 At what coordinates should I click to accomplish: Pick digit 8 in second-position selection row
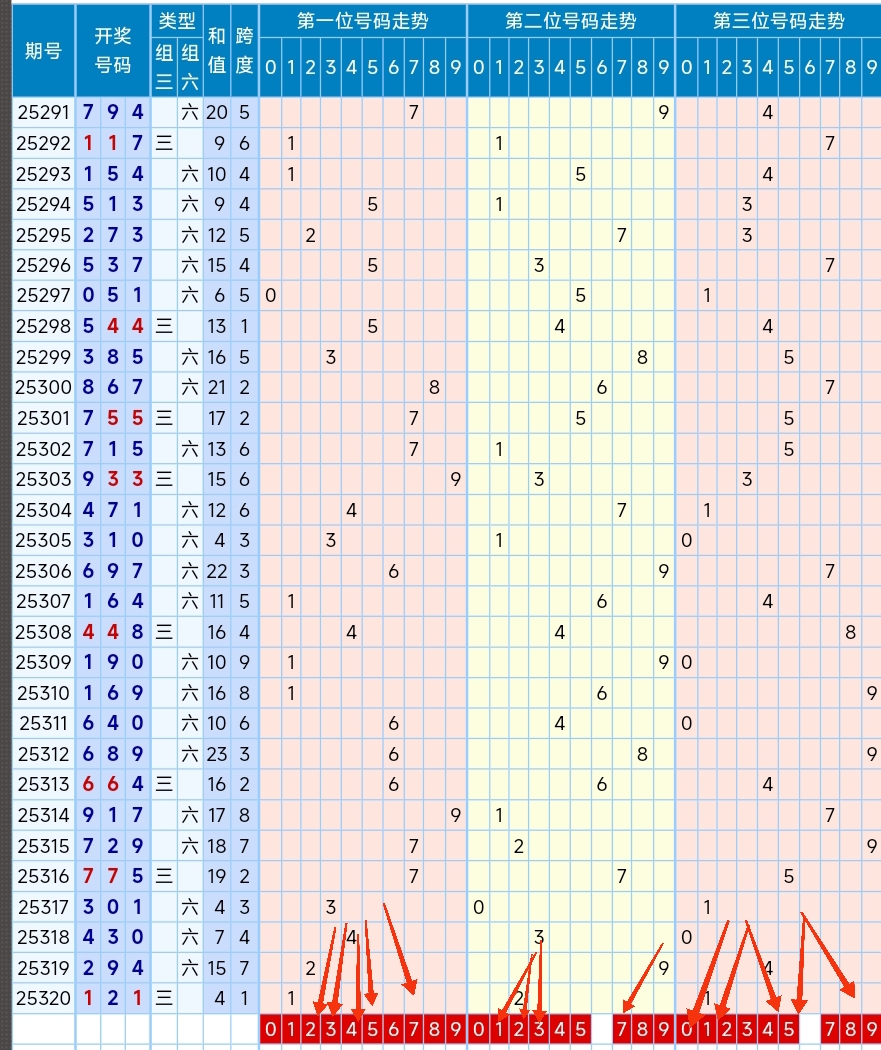click(643, 1029)
